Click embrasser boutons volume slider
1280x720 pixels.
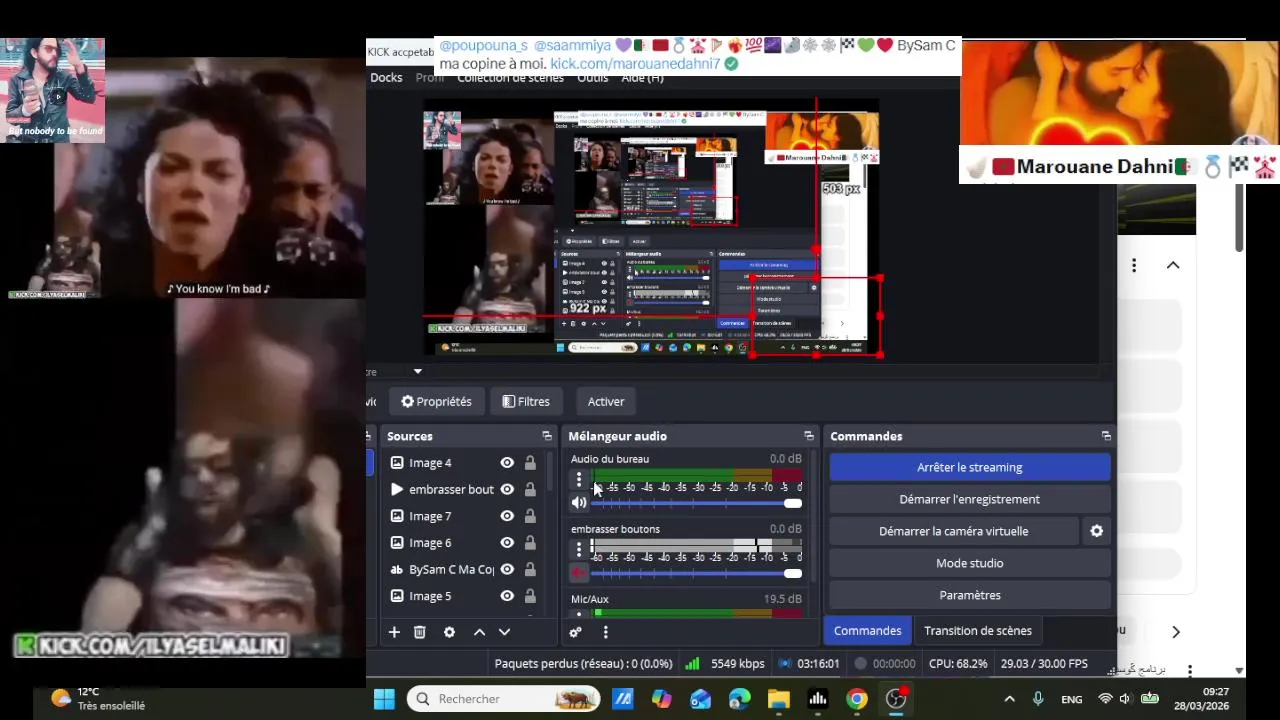697,573
